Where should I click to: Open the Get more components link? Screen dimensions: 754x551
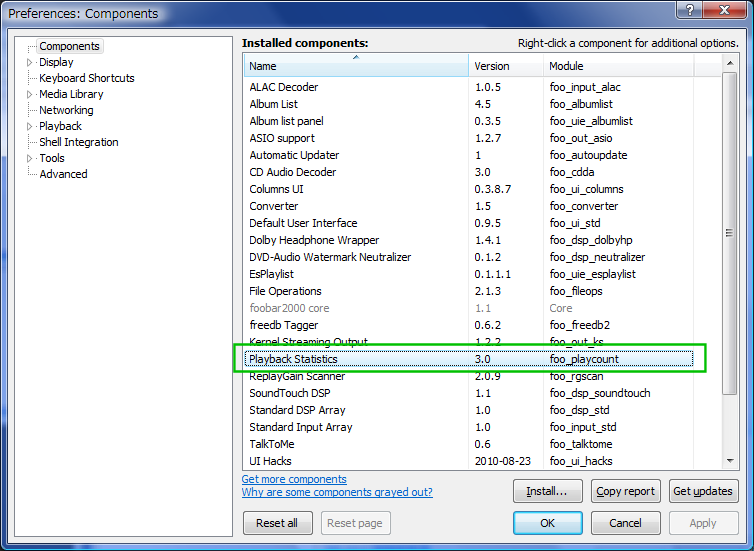click(x=294, y=479)
